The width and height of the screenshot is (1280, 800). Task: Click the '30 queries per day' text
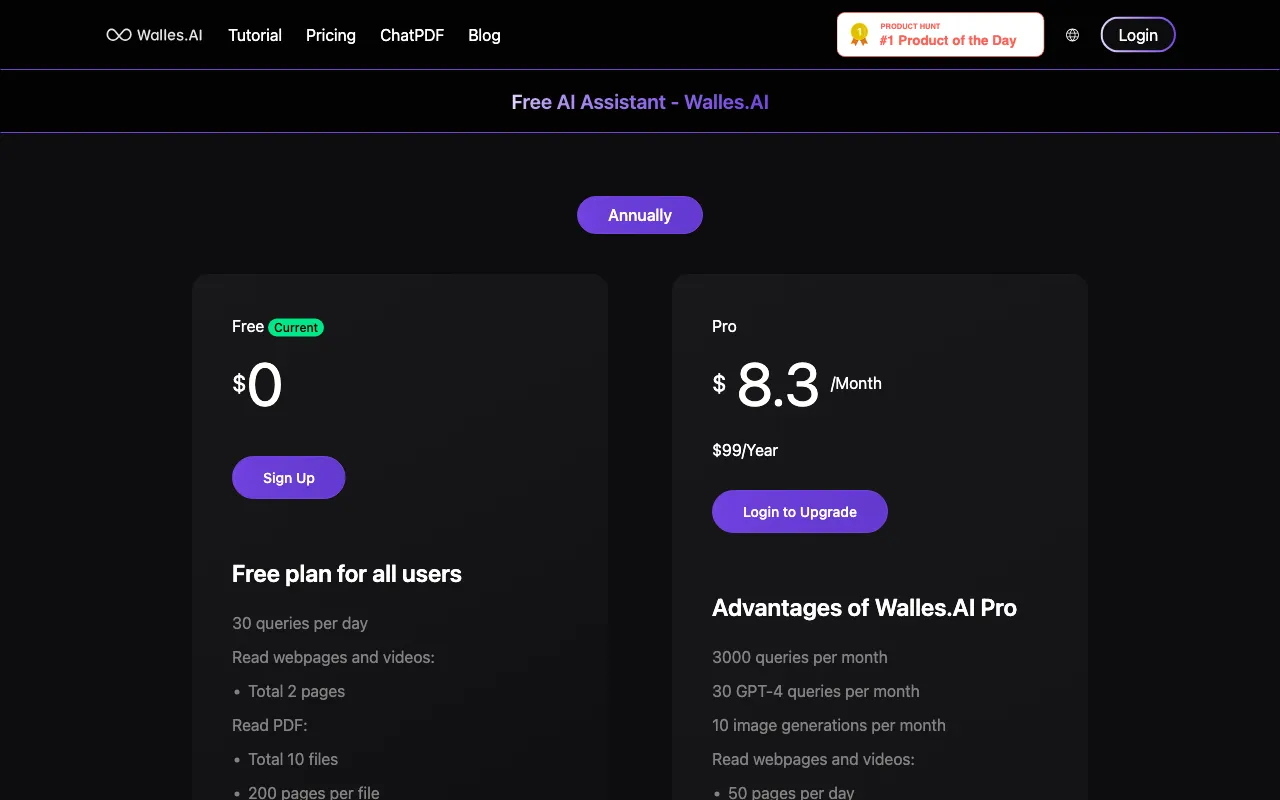[300, 623]
